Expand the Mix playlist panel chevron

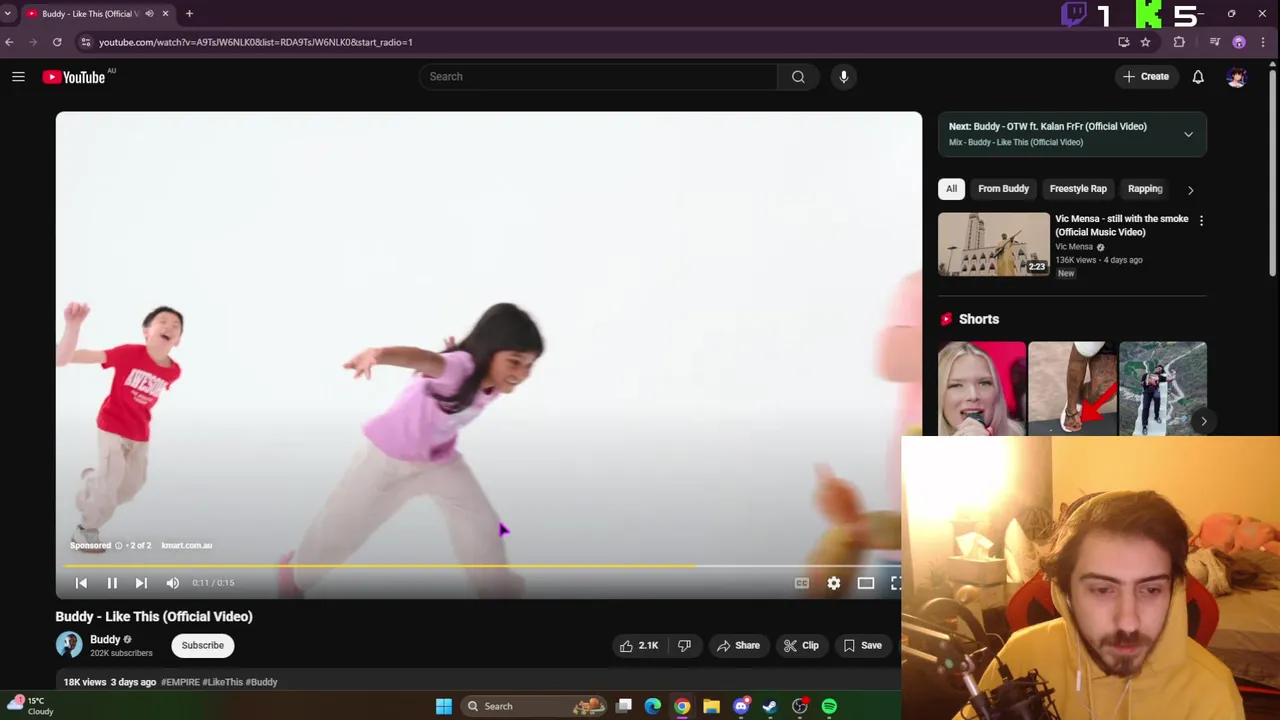pyautogui.click(x=1188, y=134)
